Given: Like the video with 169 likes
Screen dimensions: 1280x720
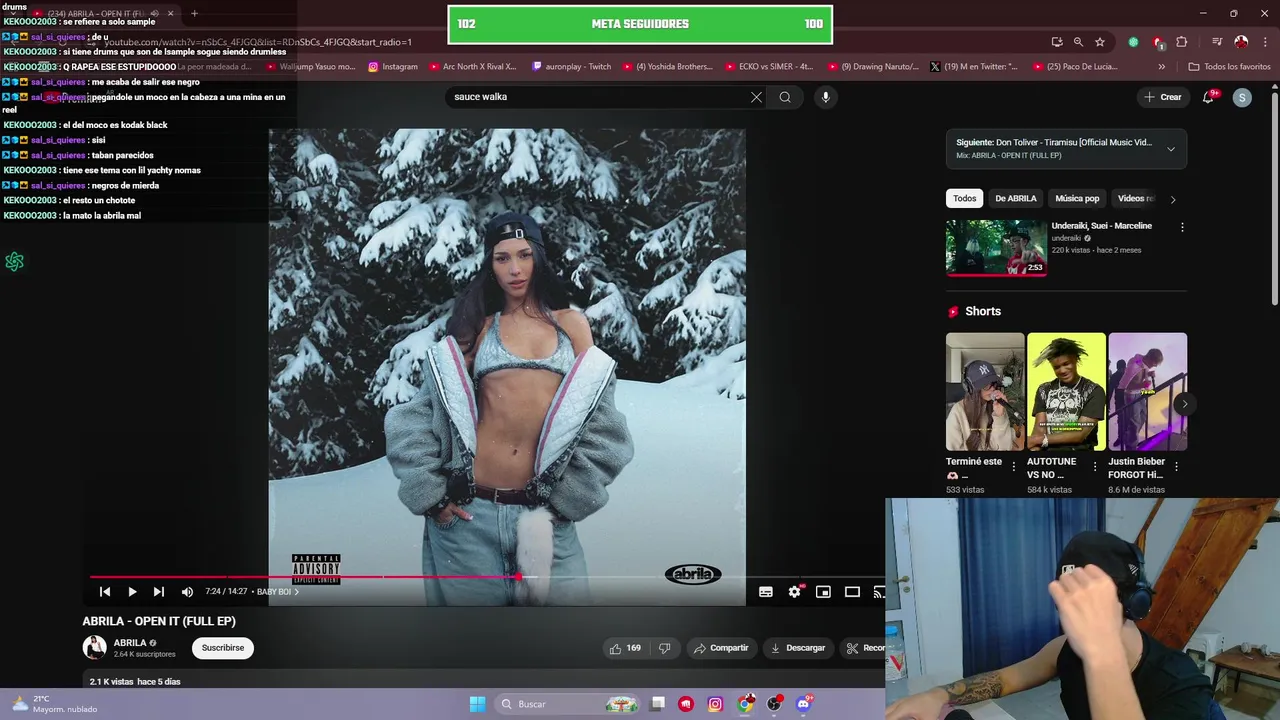Looking at the screenshot, I should (x=625, y=648).
